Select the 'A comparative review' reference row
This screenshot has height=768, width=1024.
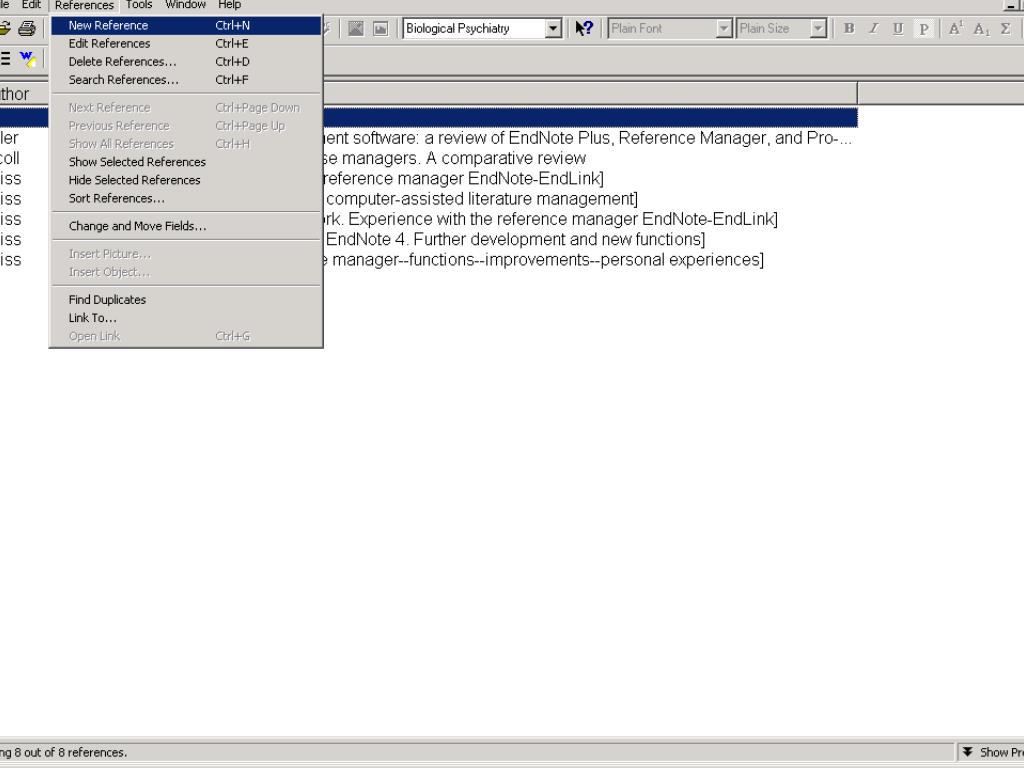point(455,158)
